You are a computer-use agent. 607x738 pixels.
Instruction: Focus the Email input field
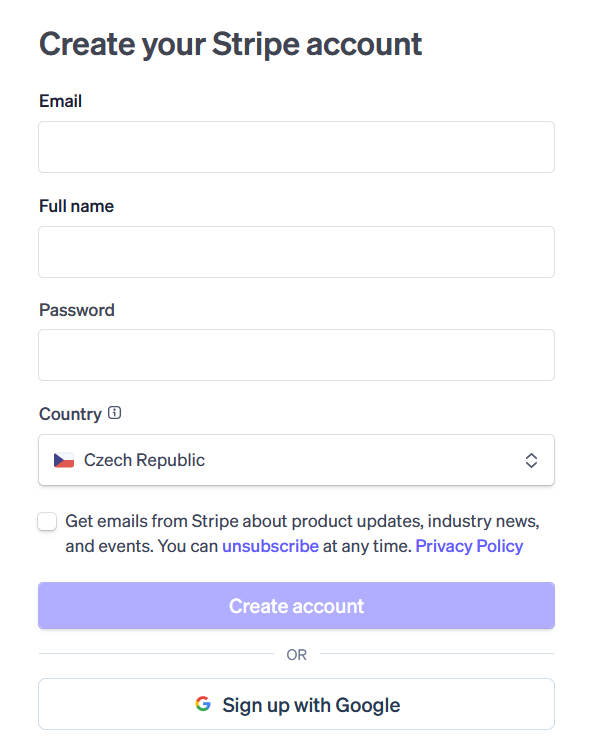pos(296,147)
